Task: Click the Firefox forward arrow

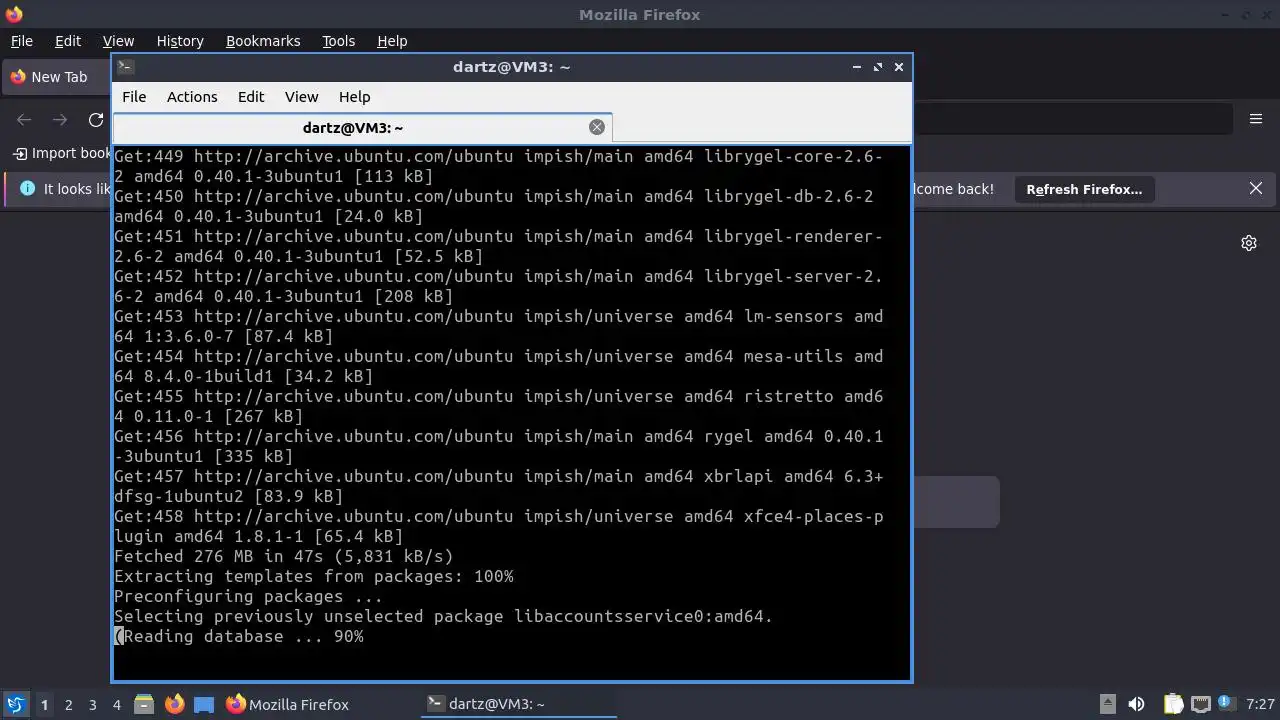Action: coord(60,119)
